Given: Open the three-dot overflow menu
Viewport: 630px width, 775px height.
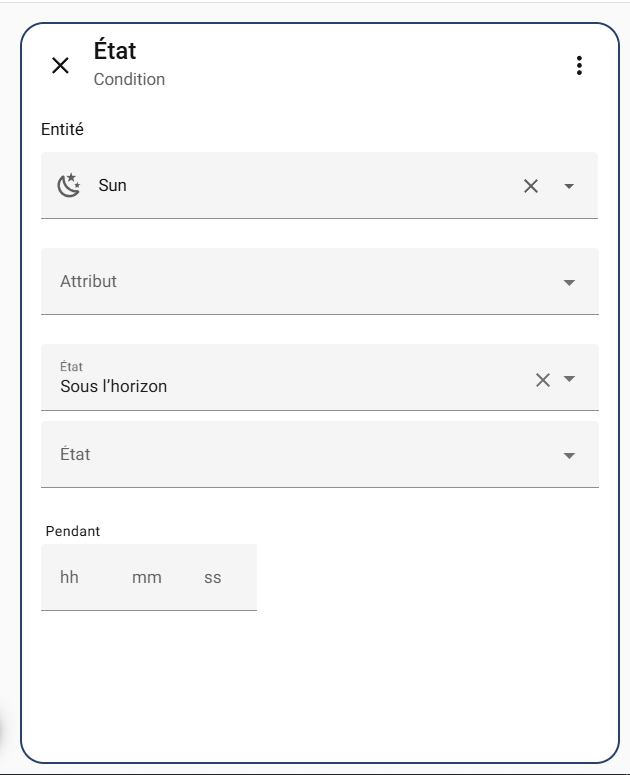Looking at the screenshot, I should point(579,66).
